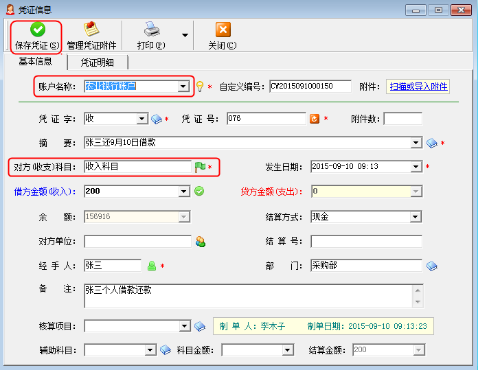
Task: Open the occurrence date dropdown
Action: coord(415,167)
